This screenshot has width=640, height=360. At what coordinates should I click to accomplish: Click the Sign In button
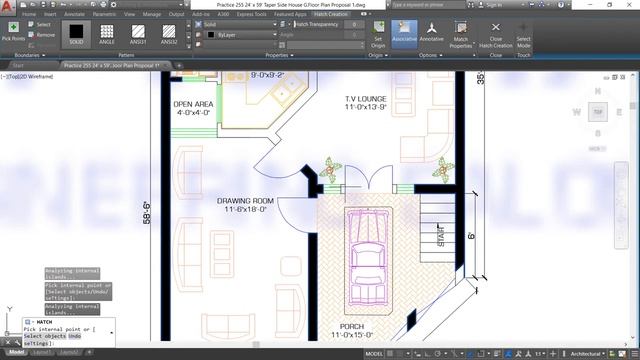click(491, 5)
